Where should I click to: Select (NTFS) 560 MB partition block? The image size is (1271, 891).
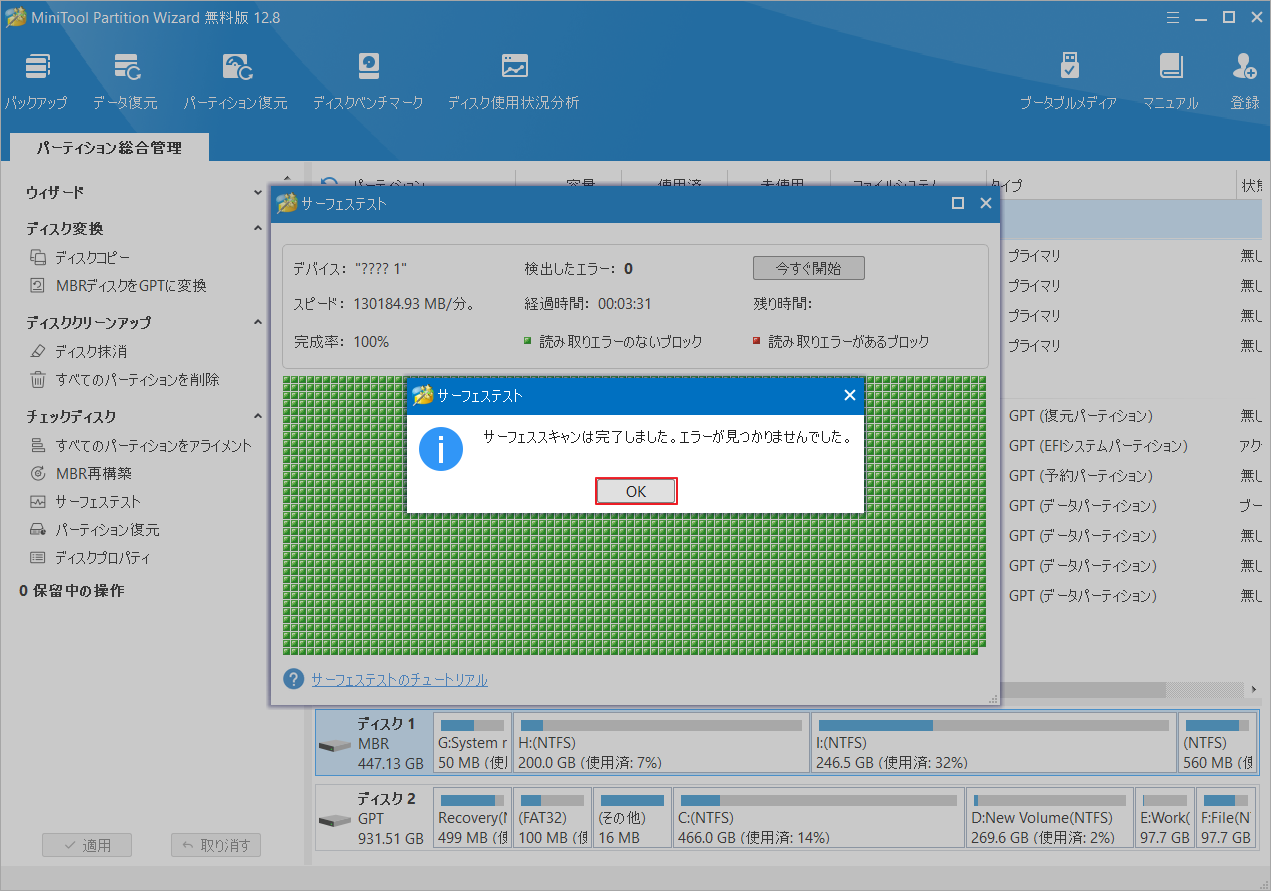click(1217, 743)
